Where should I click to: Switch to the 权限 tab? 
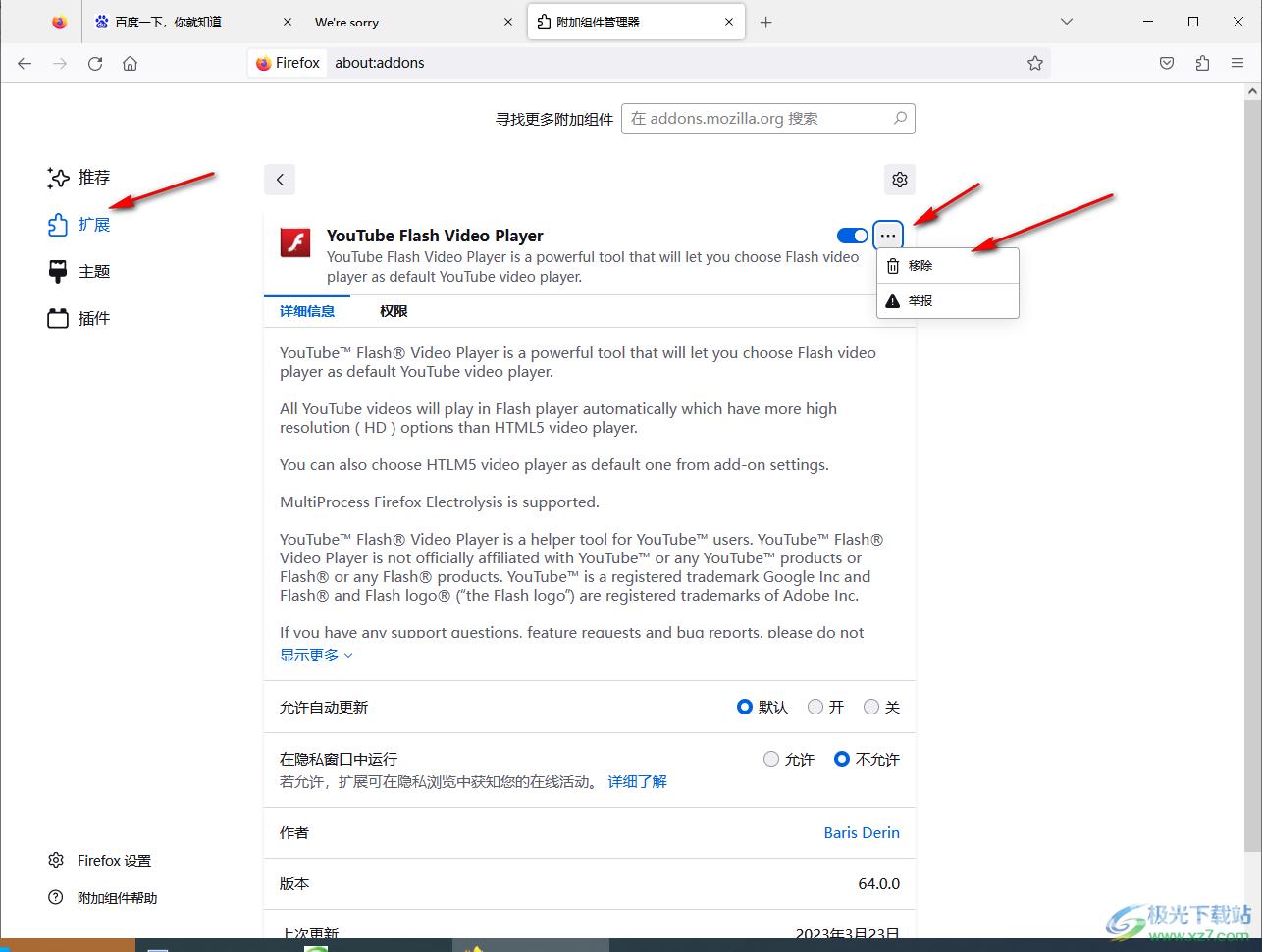[394, 311]
